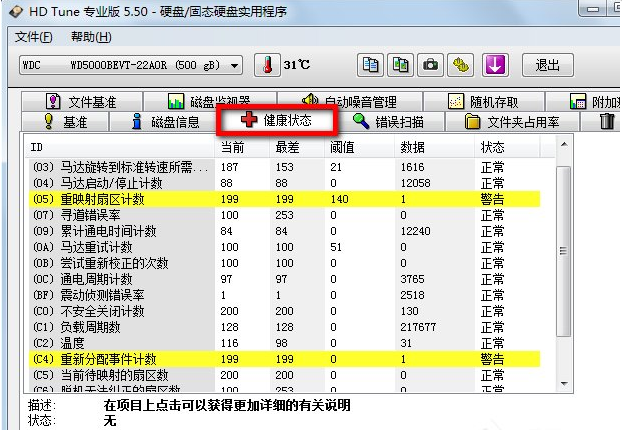Select the (03) 马达旋转到标准转速所需 row
The width and height of the screenshot is (622, 430).
pos(284,167)
